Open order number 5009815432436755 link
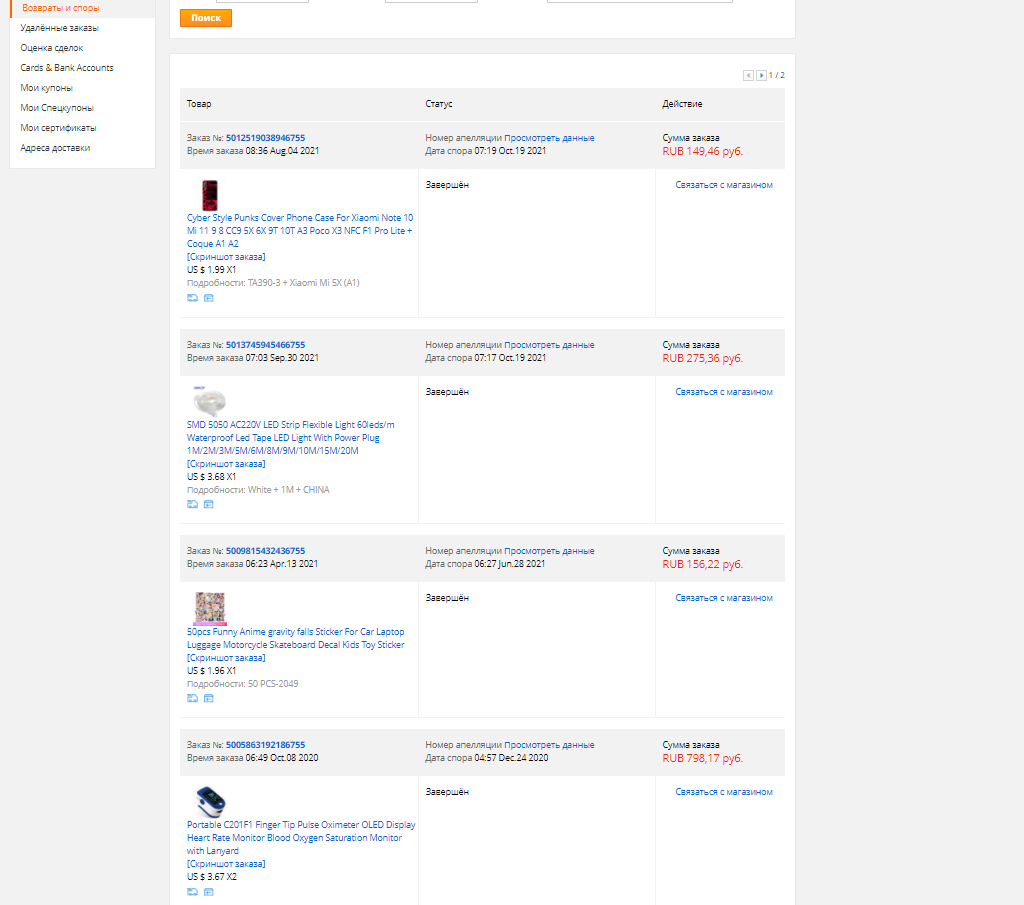The height and width of the screenshot is (905, 1024). (x=265, y=551)
